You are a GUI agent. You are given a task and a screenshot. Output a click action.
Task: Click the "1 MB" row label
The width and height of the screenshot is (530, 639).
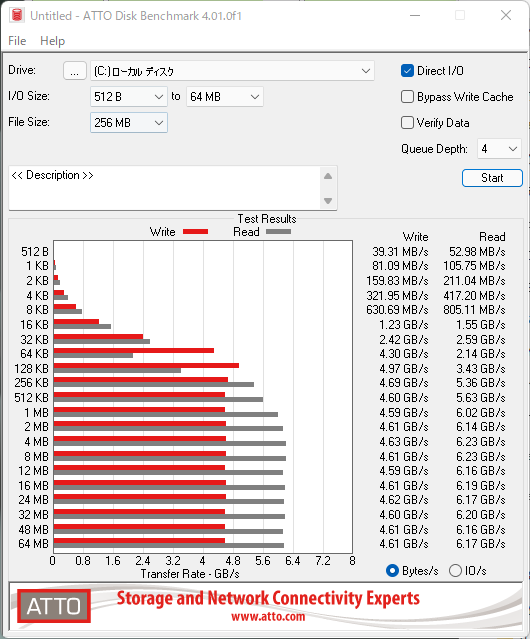point(36,413)
